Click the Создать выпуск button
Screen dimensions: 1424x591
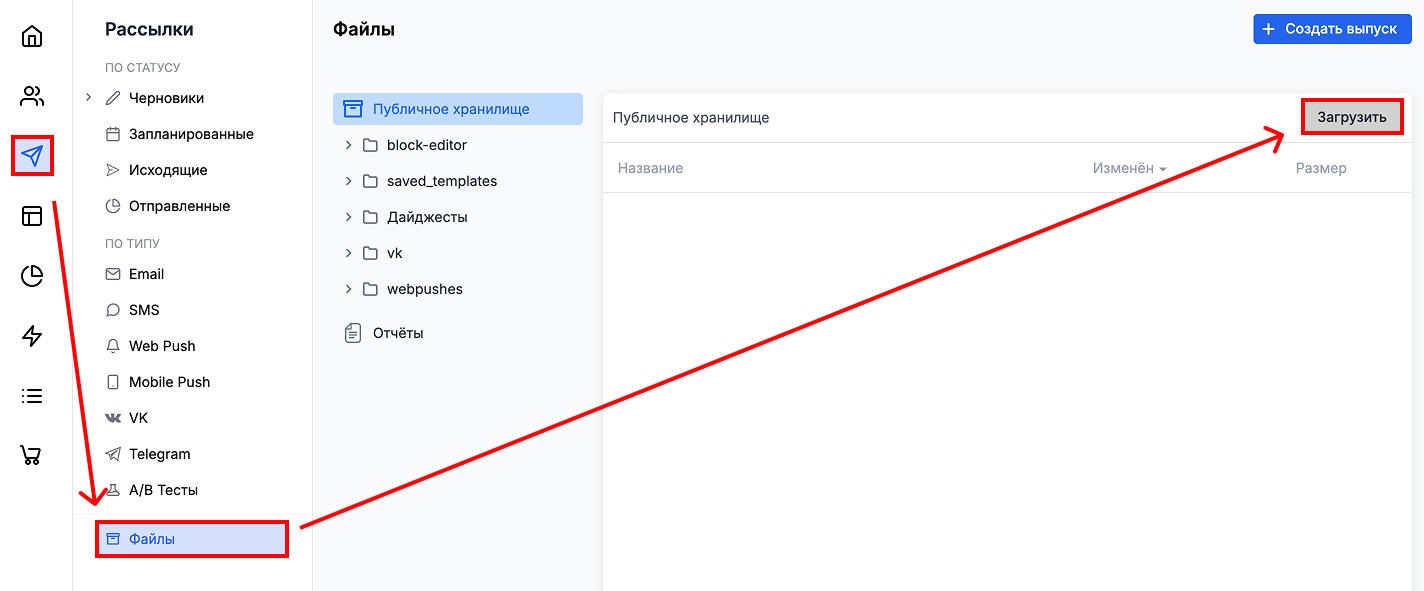tap(1332, 28)
